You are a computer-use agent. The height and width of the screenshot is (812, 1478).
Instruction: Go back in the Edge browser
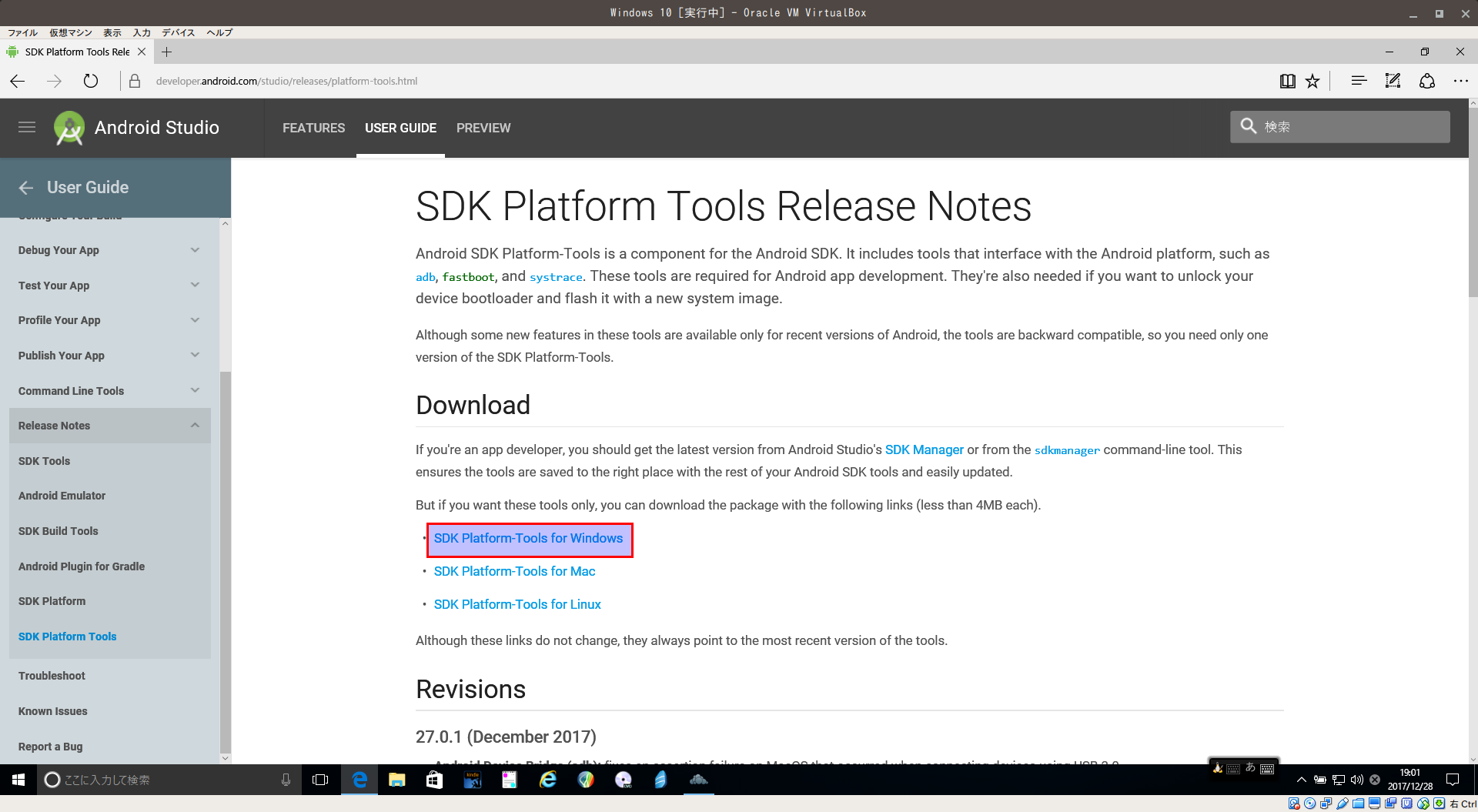pos(18,81)
